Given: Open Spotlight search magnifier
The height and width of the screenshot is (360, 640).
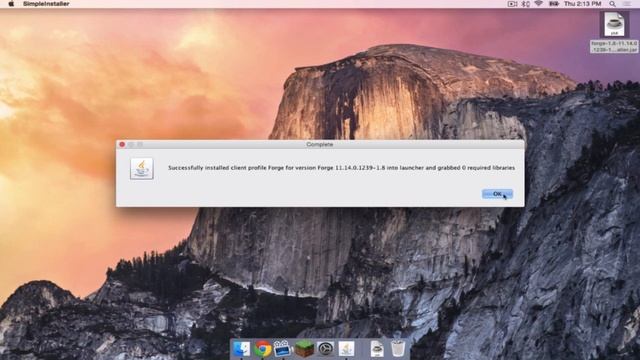Looking at the screenshot, I should pyautogui.click(x=612, y=4).
